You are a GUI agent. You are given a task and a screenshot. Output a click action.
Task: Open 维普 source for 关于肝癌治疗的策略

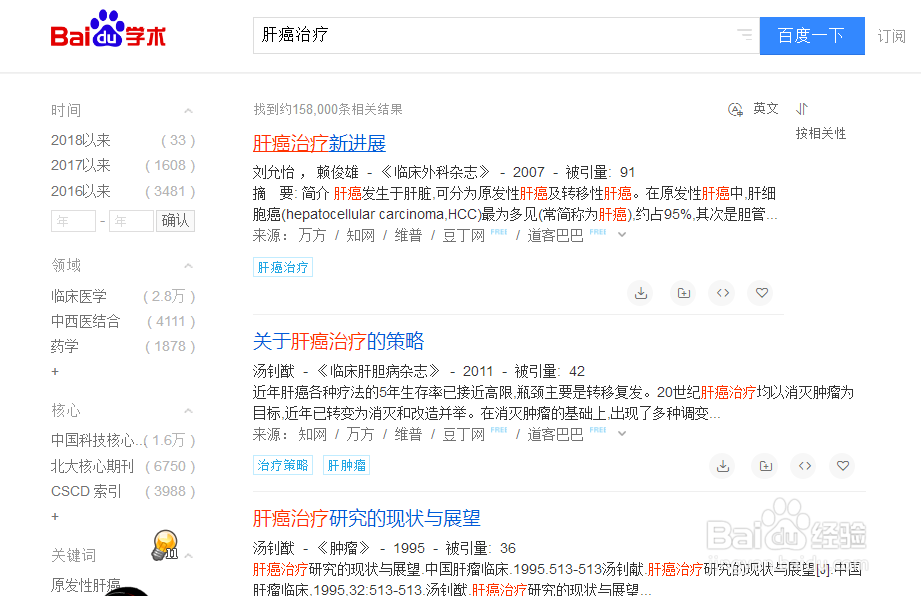[408, 435]
